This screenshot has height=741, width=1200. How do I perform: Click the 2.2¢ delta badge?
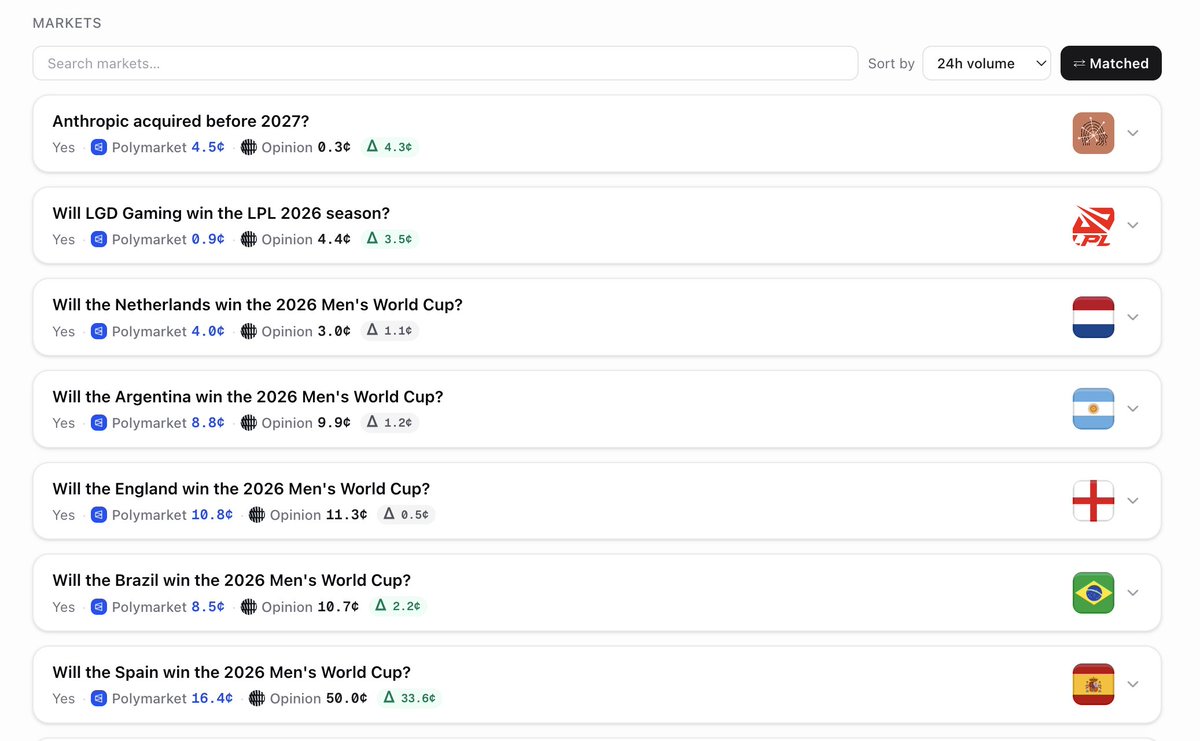click(x=398, y=607)
